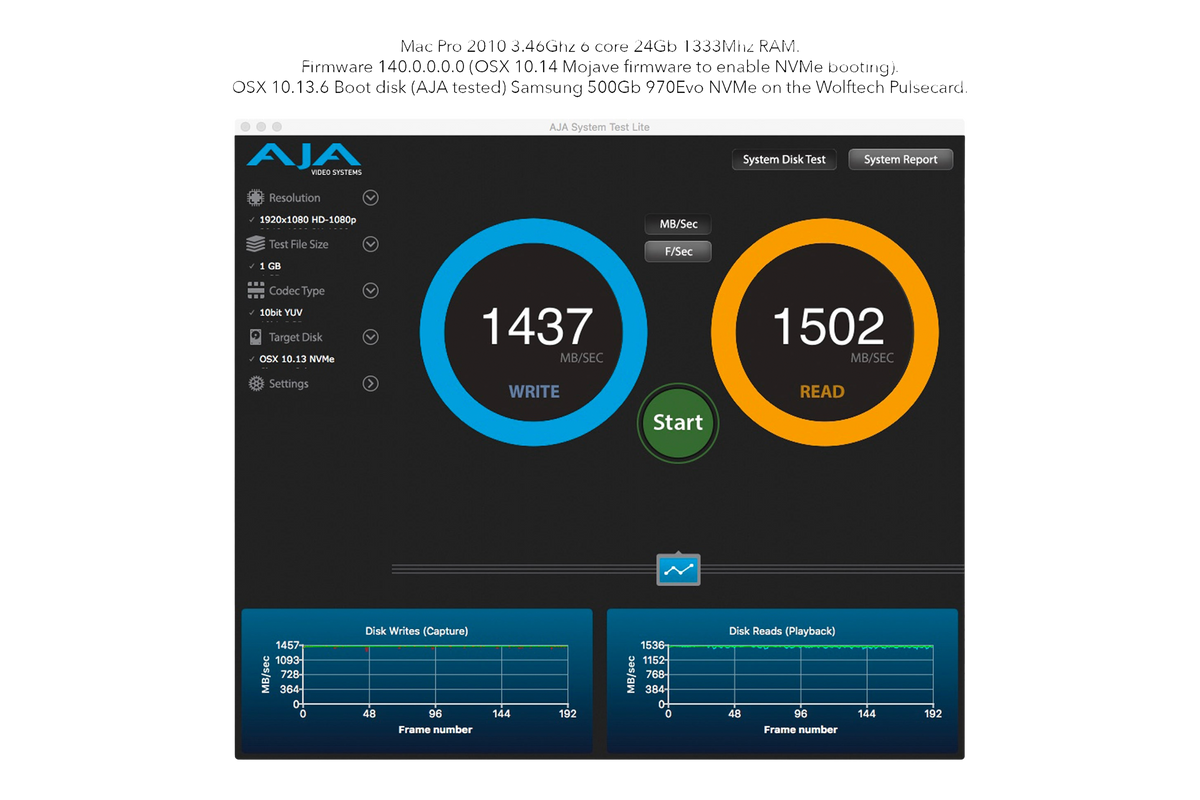Click the Test File Size stack icon
The height and width of the screenshot is (800, 1200).
256,244
